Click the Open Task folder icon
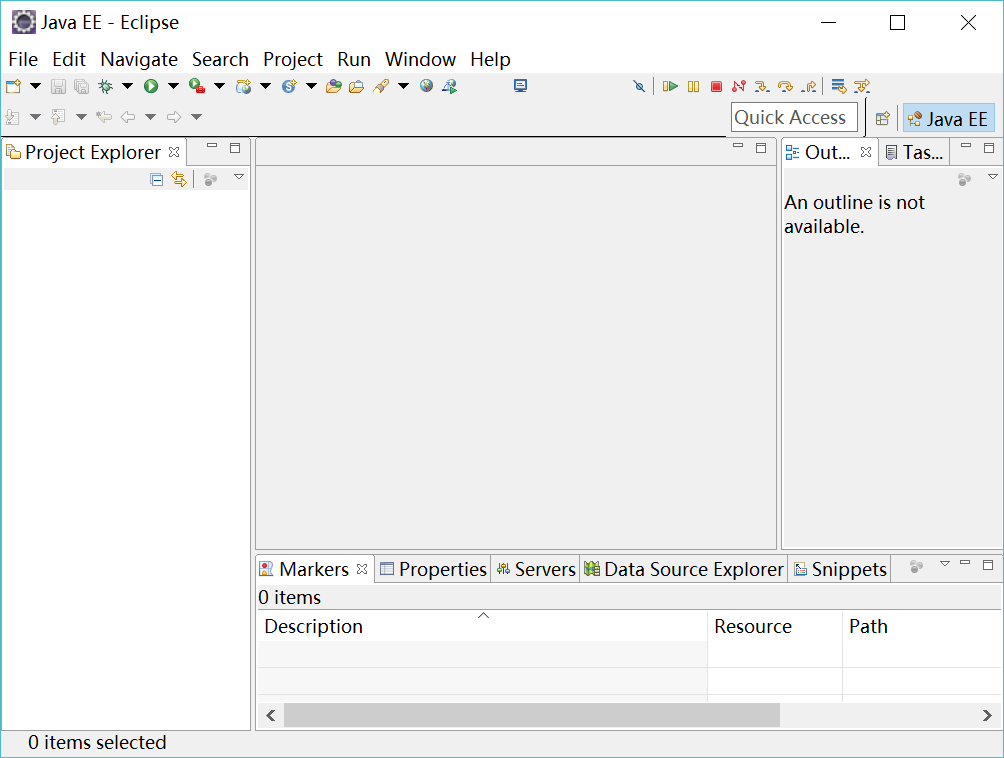The width and height of the screenshot is (1004, 758). click(357, 86)
